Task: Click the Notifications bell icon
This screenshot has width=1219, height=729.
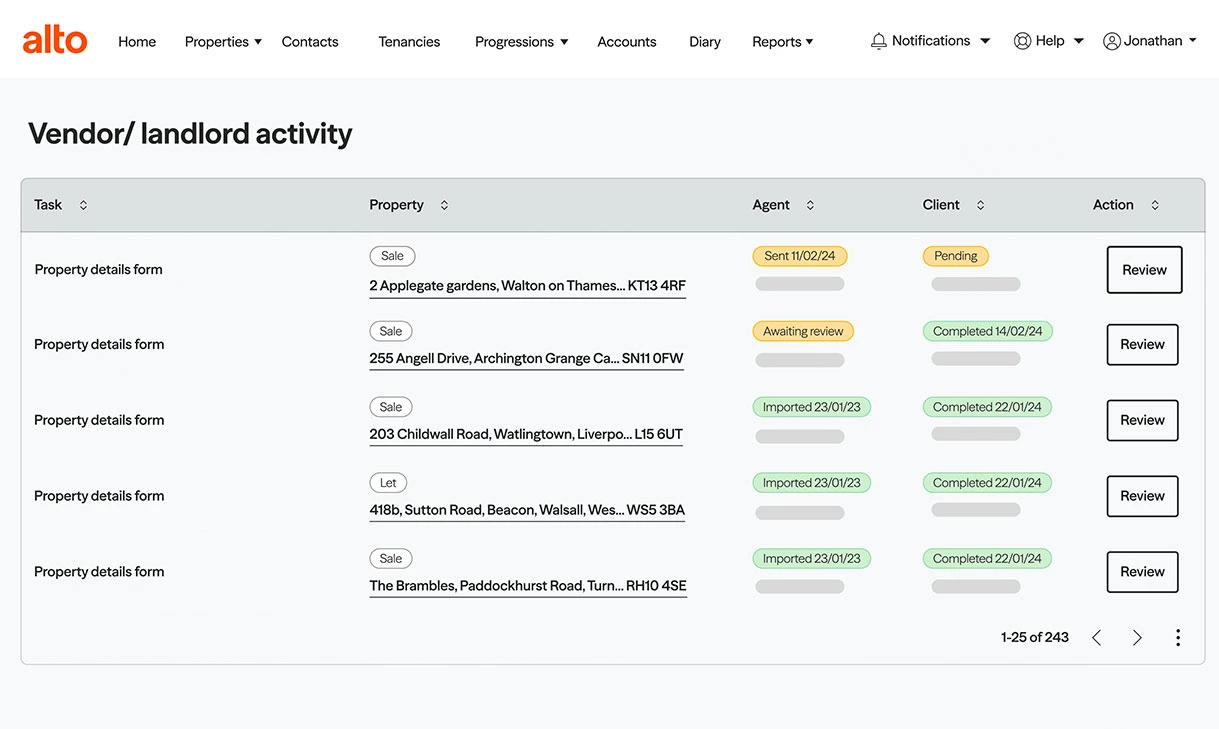Action: (x=879, y=41)
